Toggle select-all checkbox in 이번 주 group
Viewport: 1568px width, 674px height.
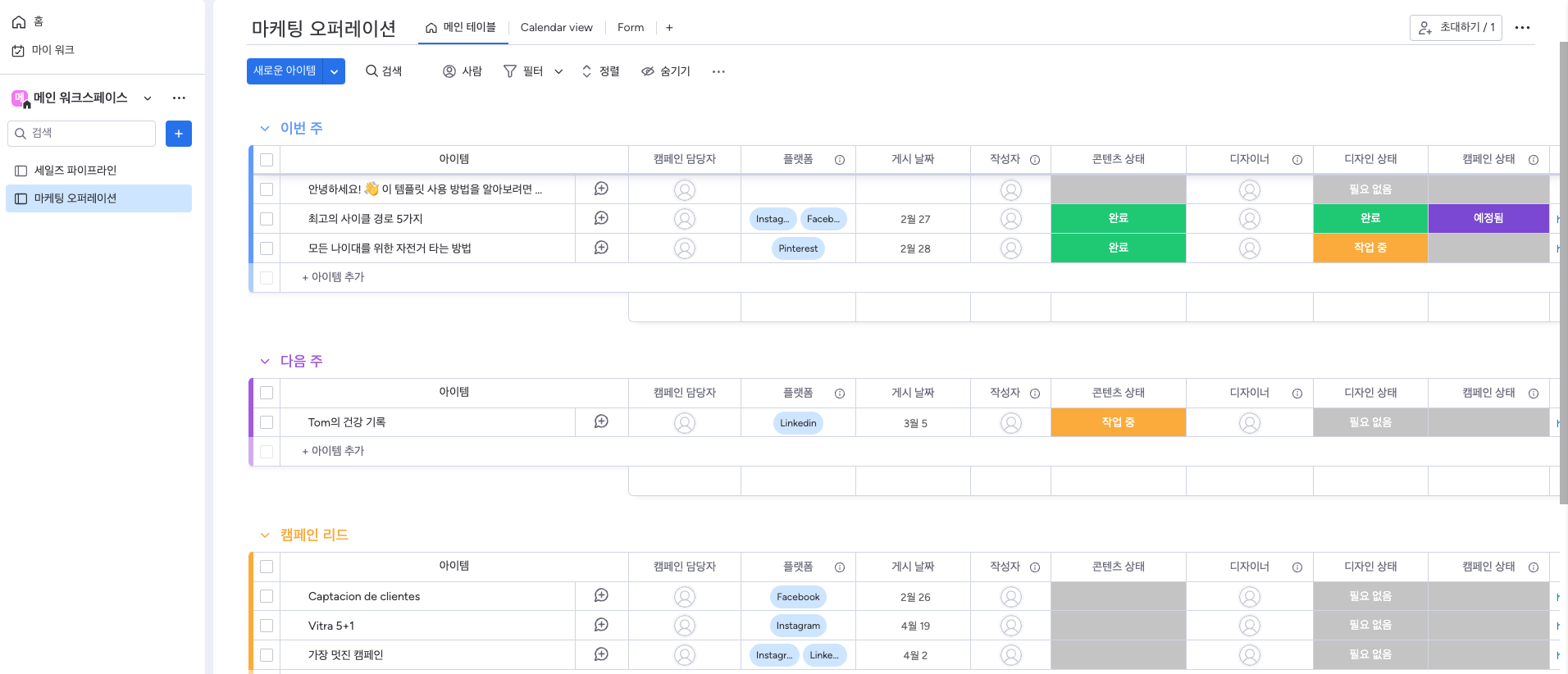pos(267,160)
